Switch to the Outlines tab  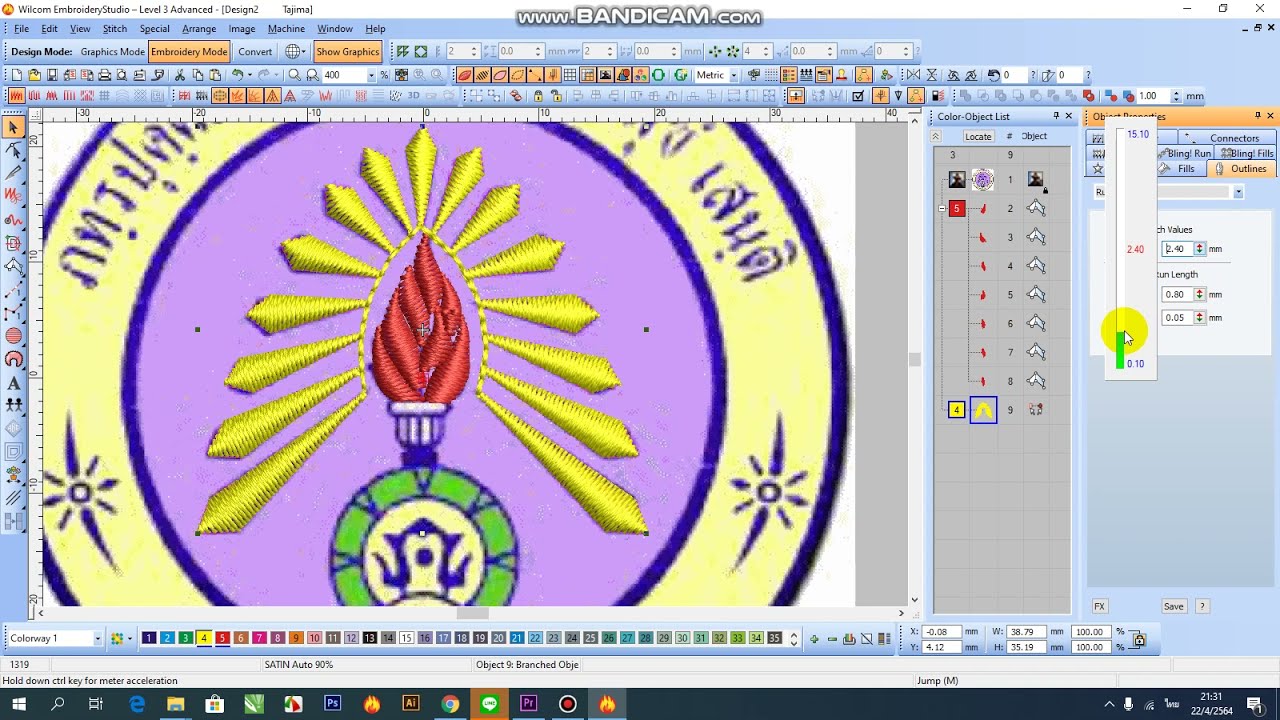[x=1240, y=169]
